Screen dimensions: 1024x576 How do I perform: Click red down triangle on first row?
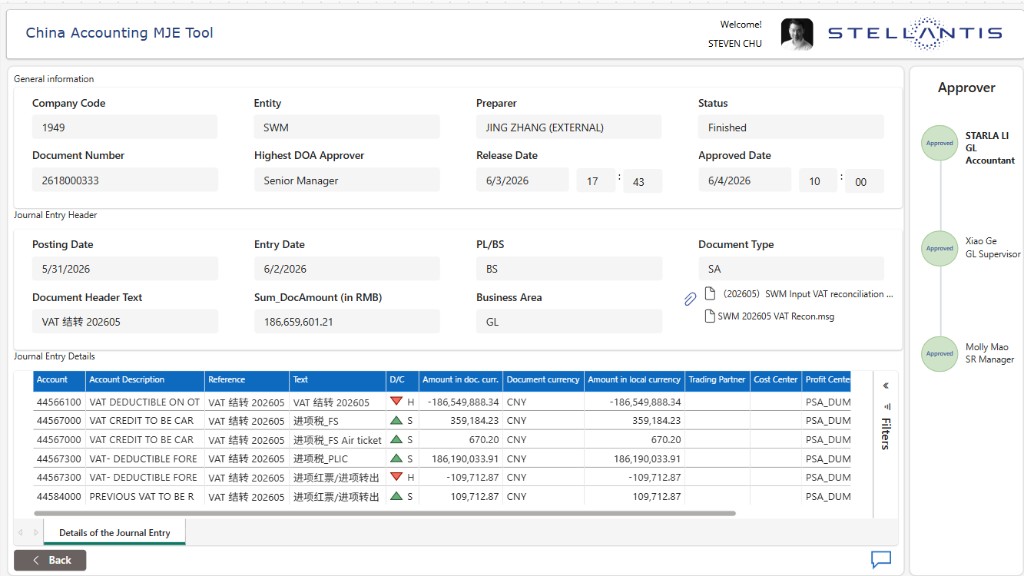pos(396,401)
